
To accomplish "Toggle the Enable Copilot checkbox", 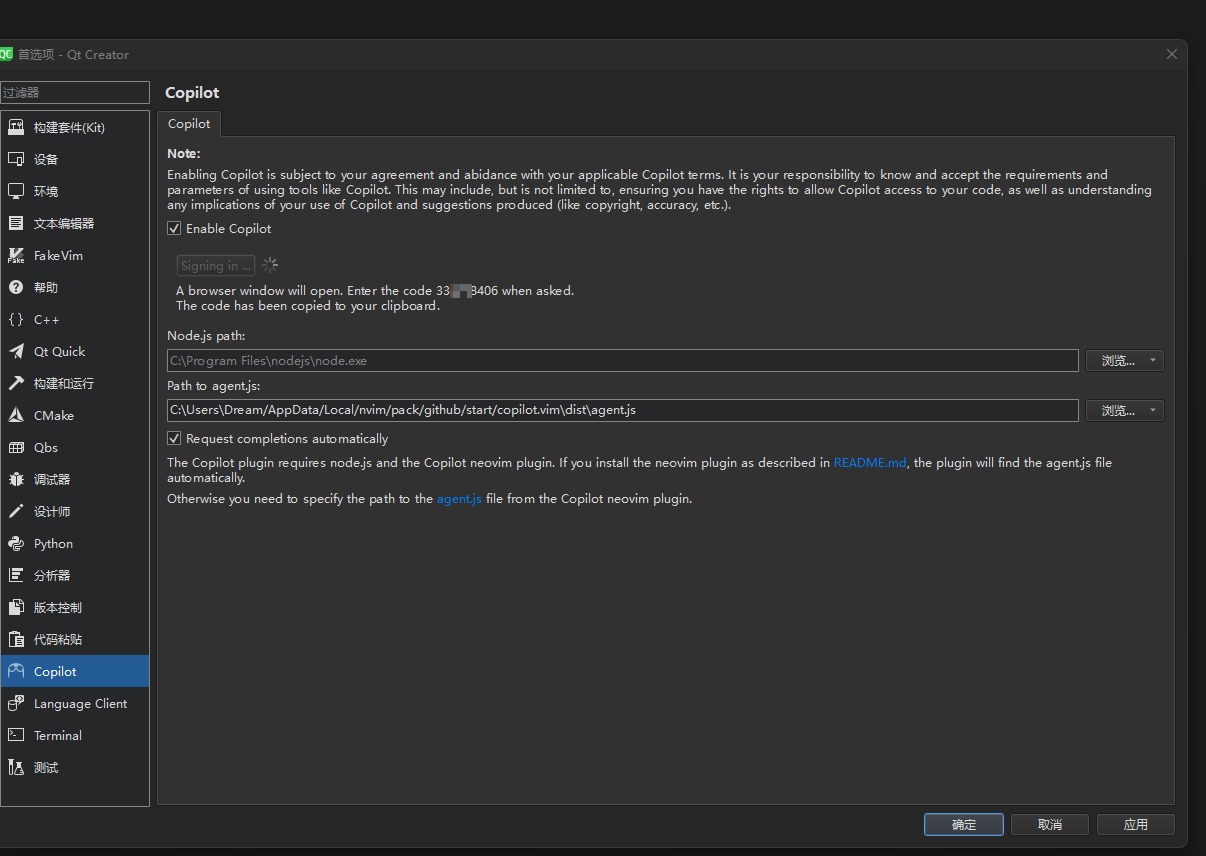I will click(174, 228).
